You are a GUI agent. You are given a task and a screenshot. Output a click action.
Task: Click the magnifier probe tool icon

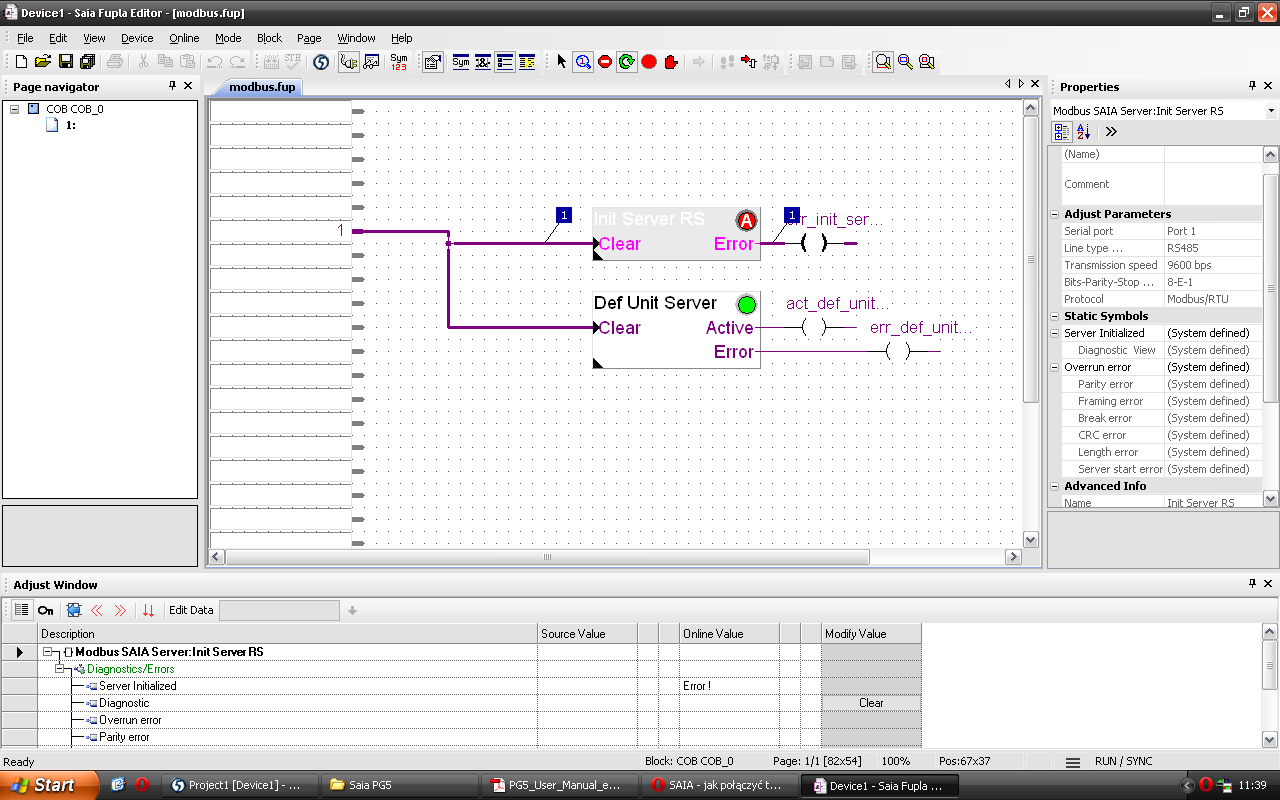point(583,62)
